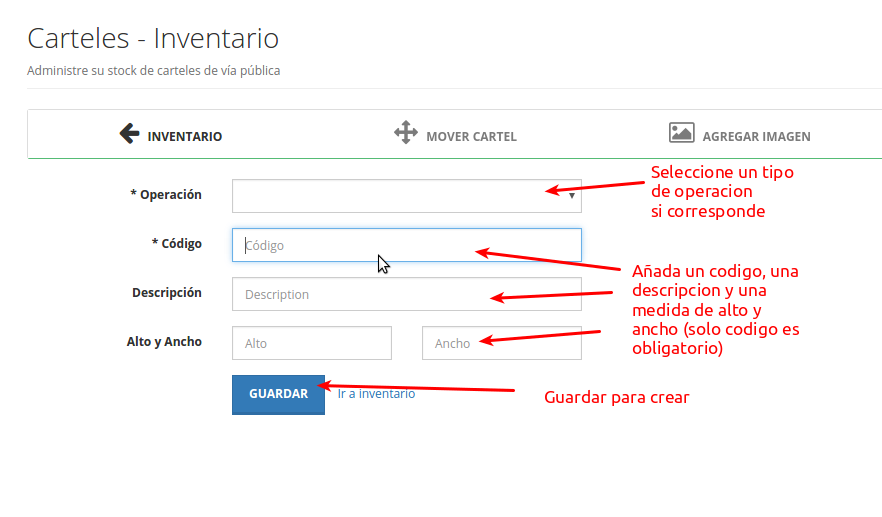The width and height of the screenshot is (882, 517).
Task: Open the Operación combo box
Action: point(407,196)
